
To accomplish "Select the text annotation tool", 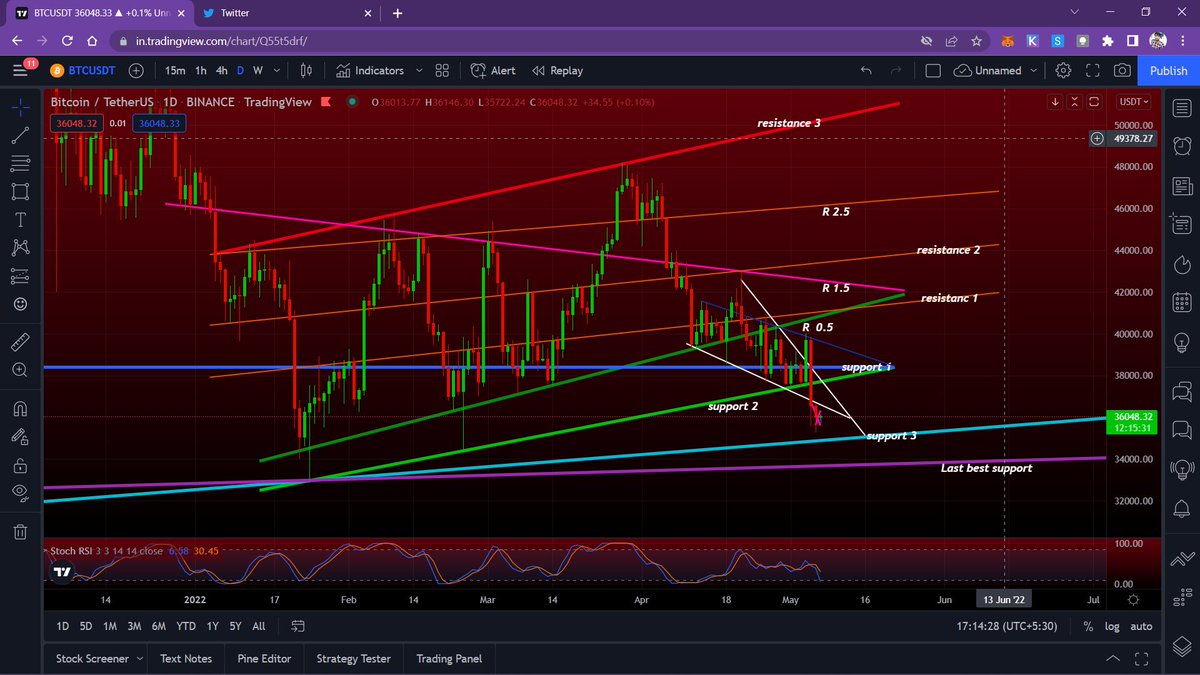I will pos(20,219).
